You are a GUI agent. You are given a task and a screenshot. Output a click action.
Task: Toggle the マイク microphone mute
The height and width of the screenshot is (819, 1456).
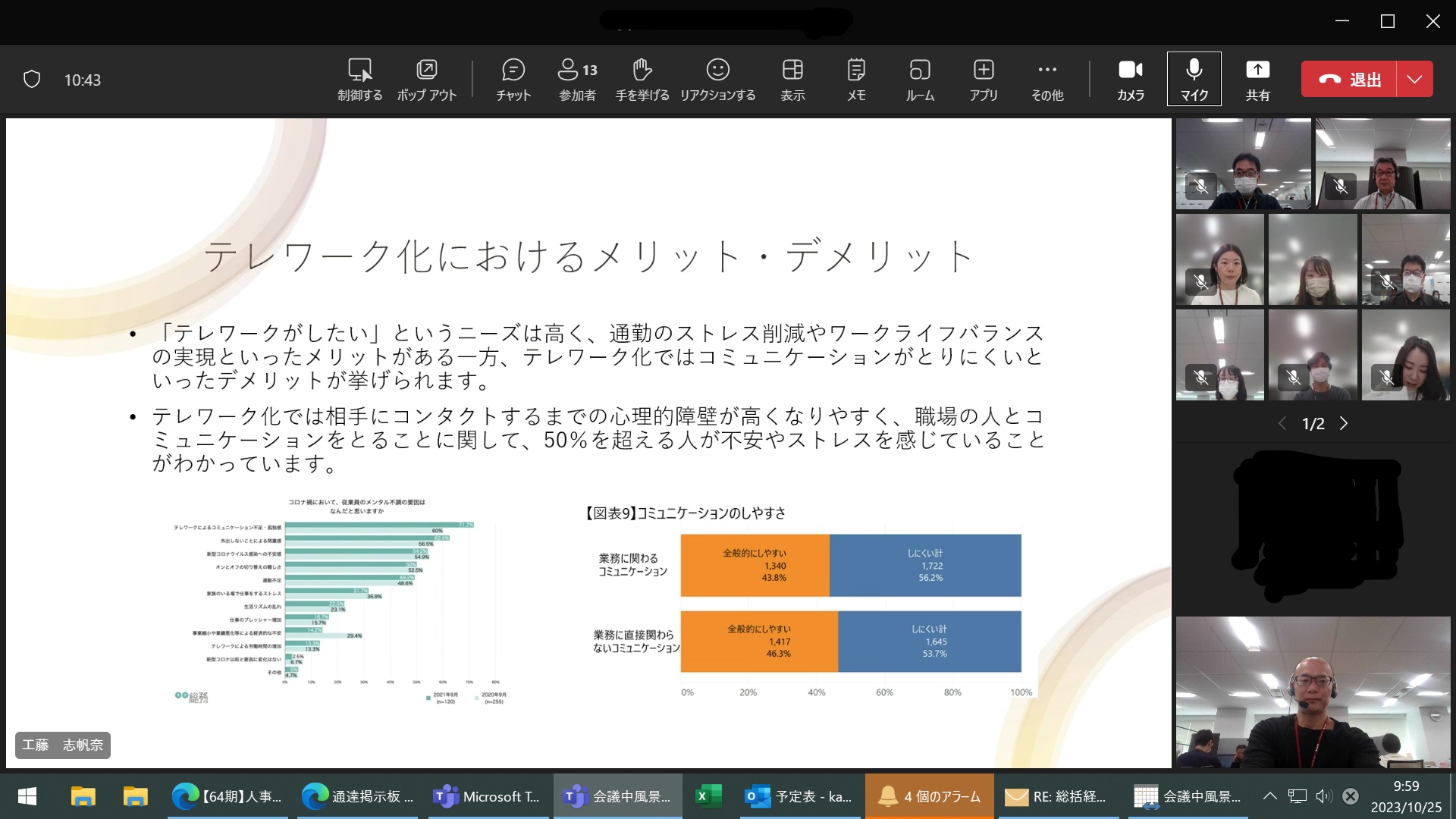pyautogui.click(x=1194, y=79)
